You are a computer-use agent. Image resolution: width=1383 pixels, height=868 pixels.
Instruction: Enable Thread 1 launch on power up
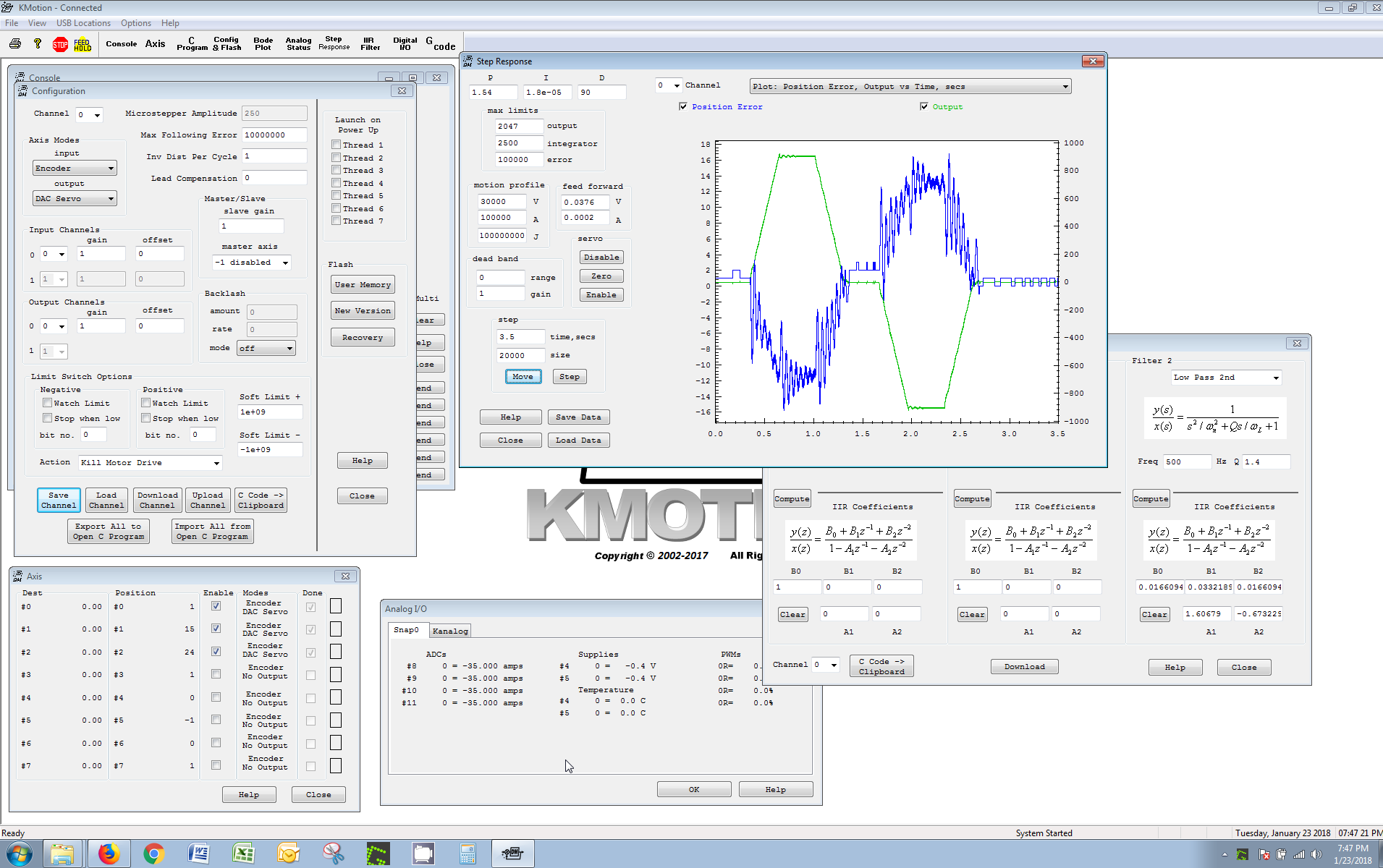(337, 145)
